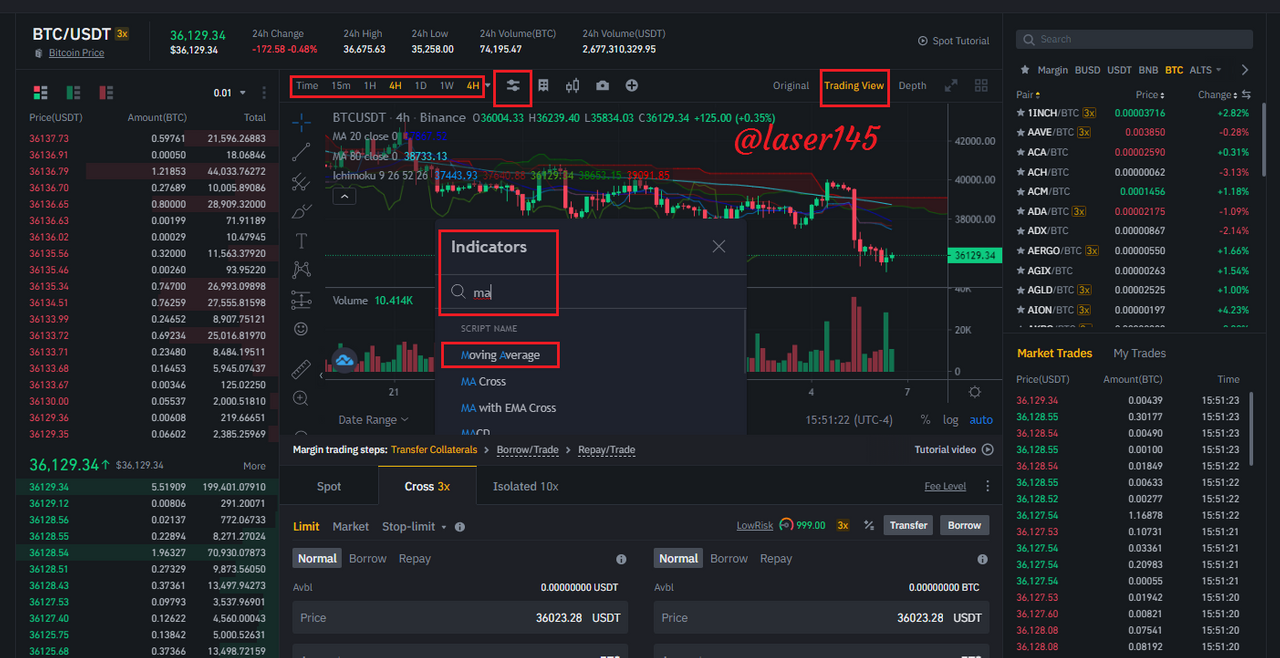Open the Spot Tutorial link
1280x658 pixels.
(x=954, y=41)
